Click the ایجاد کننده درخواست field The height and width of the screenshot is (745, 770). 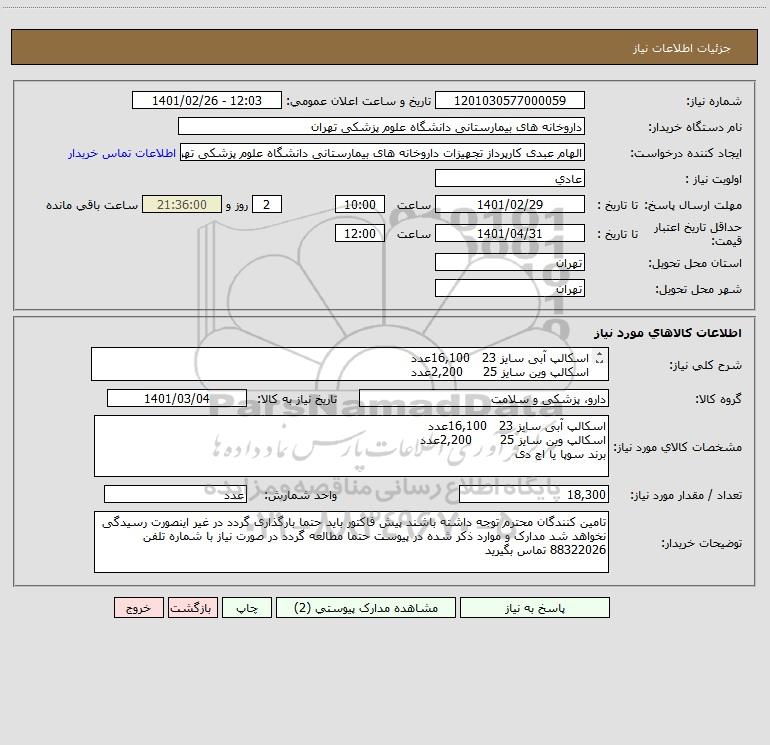[383, 152]
